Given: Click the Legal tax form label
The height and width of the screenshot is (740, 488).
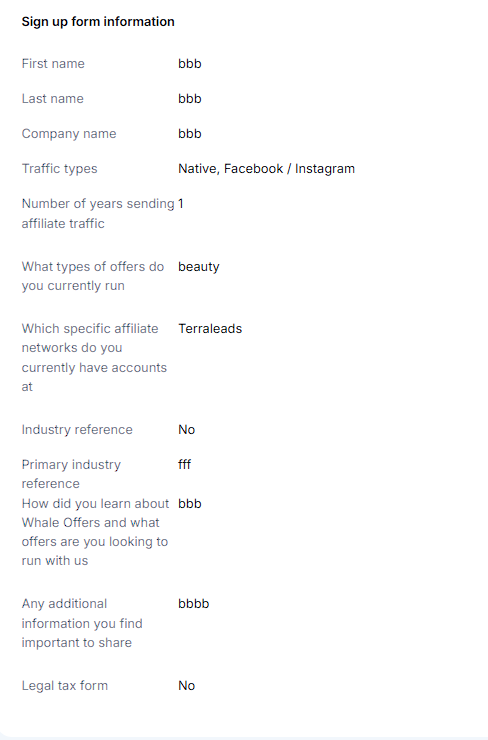Looking at the screenshot, I should pos(65,685).
